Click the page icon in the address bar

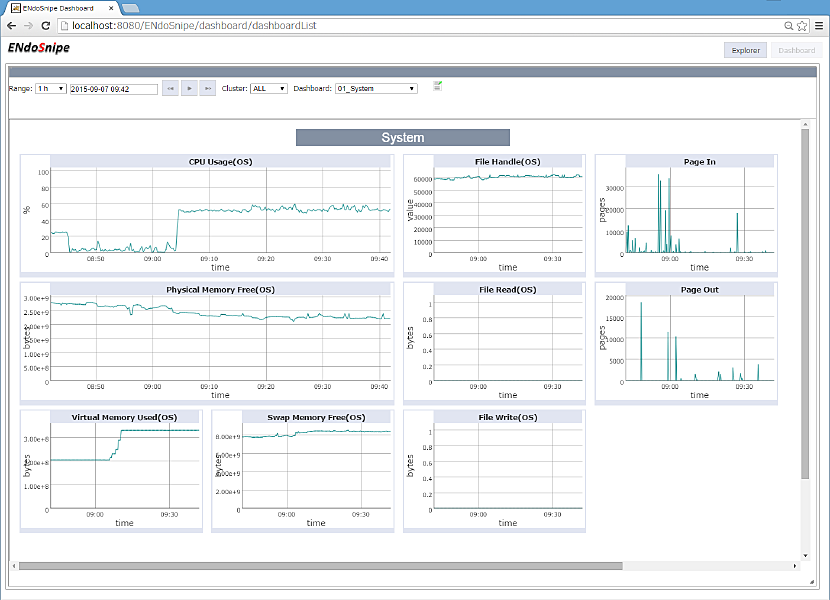(x=64, y=25)
